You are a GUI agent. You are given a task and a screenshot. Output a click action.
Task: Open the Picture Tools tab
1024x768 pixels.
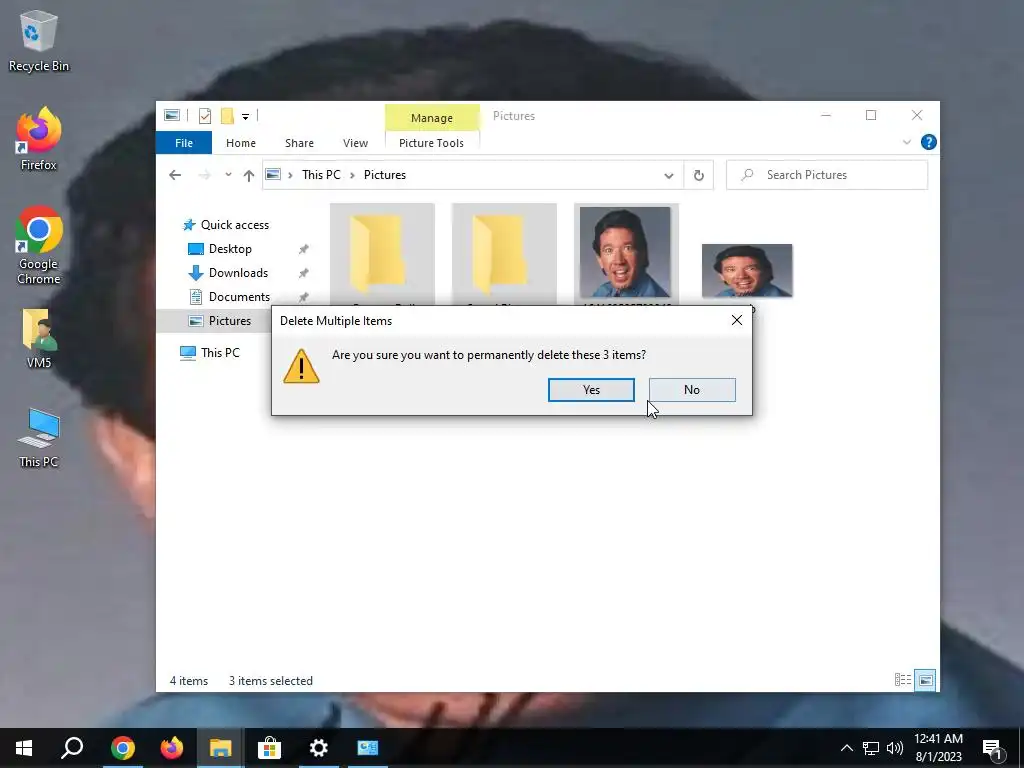click(x=431, y=142)
